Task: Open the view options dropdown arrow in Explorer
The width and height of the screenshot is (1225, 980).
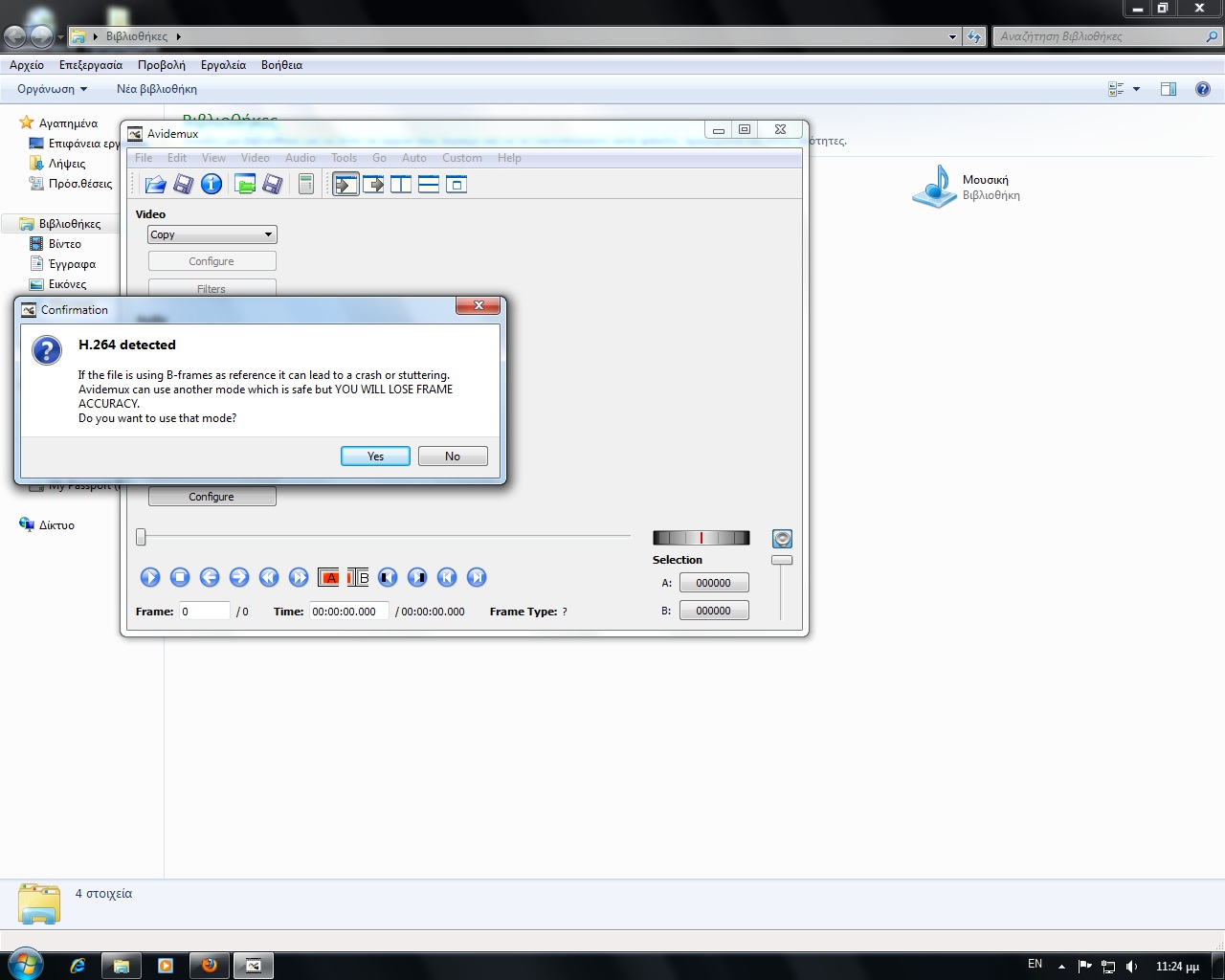Action: (x=1137, y=89)
